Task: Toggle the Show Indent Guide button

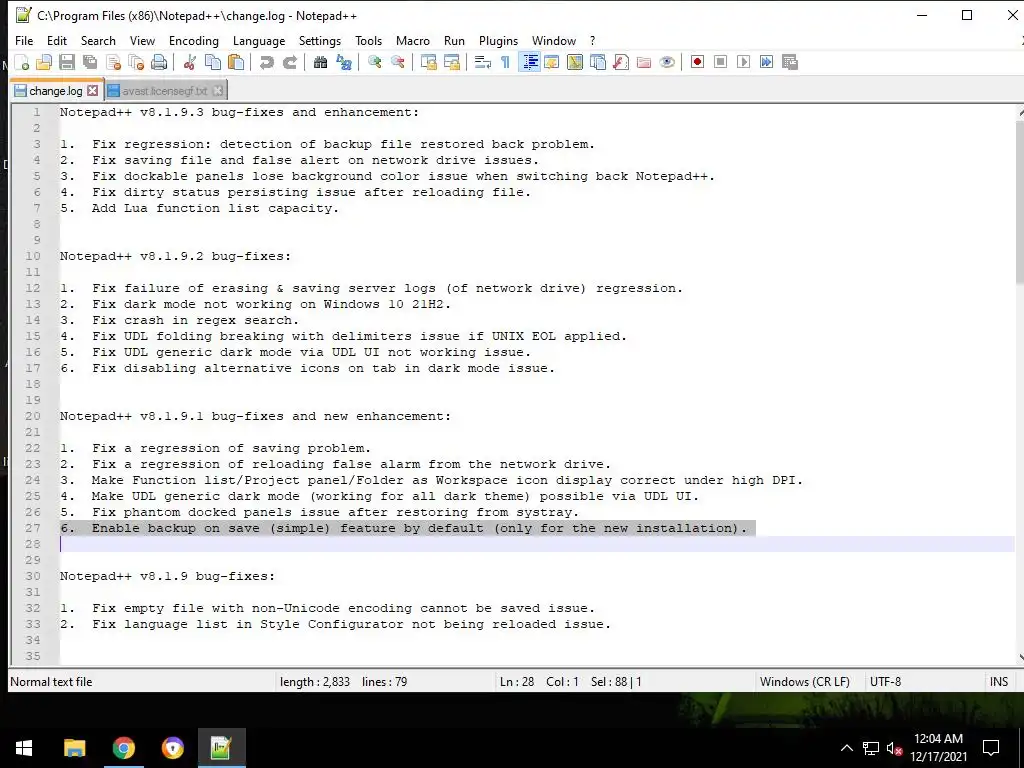Action: pyautogui.click(x=529, y=62)
